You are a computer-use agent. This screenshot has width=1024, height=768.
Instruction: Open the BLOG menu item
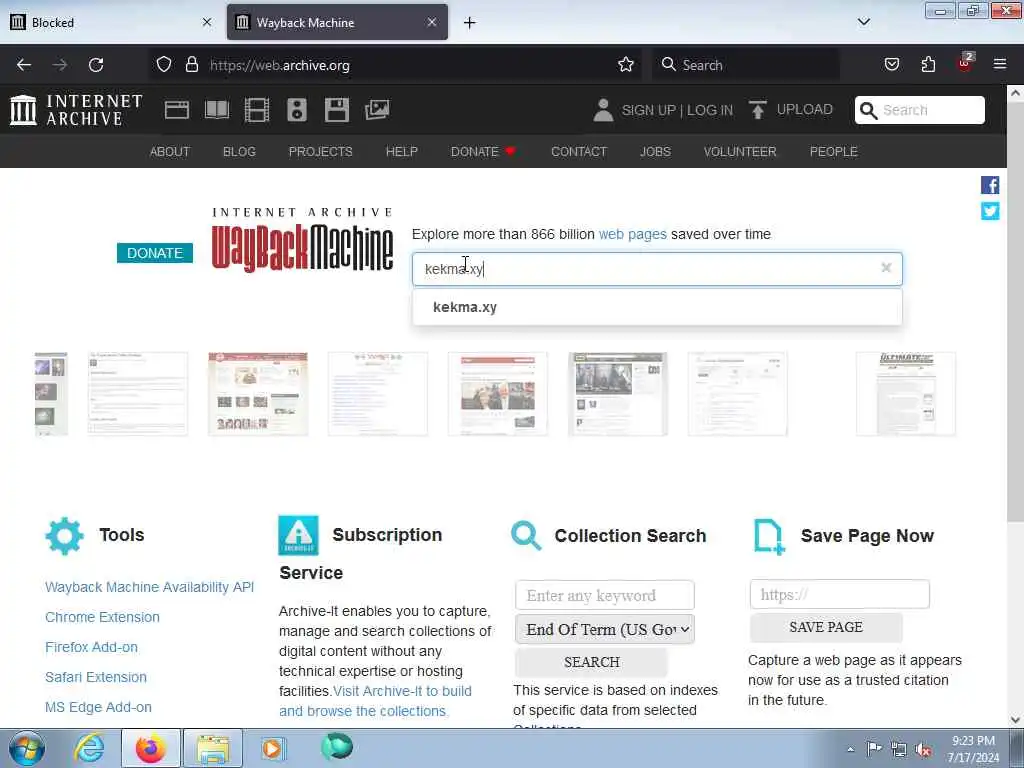click(239, 152)
